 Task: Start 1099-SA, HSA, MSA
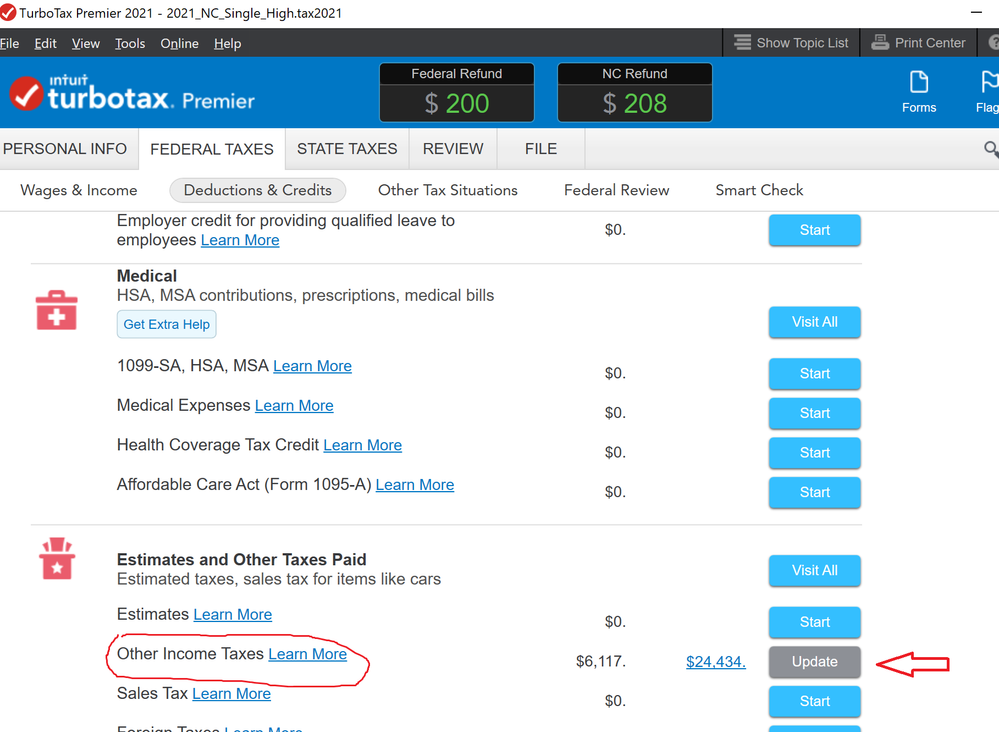tap(814, 373)
